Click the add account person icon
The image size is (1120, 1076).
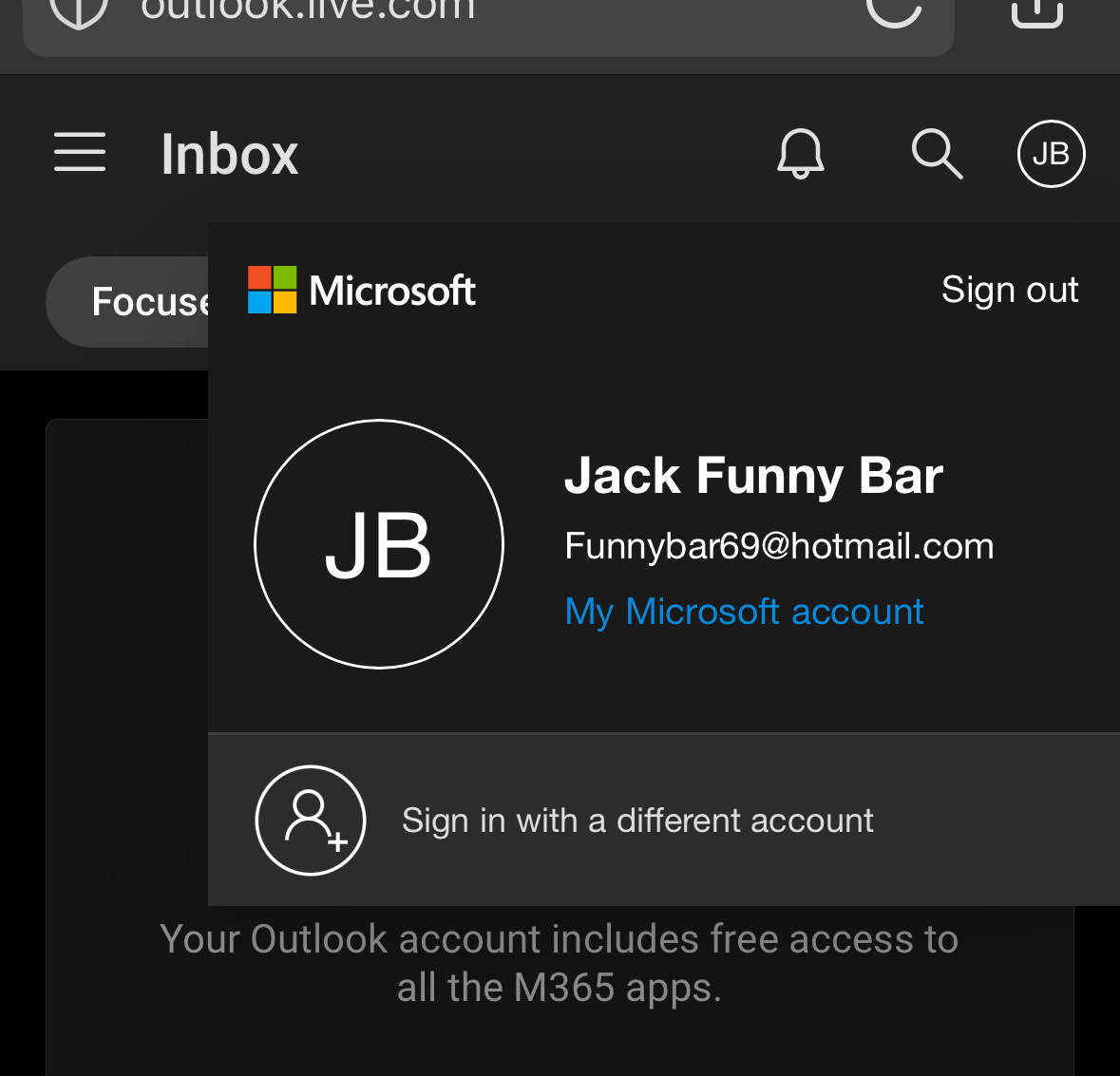click(311, 821)
